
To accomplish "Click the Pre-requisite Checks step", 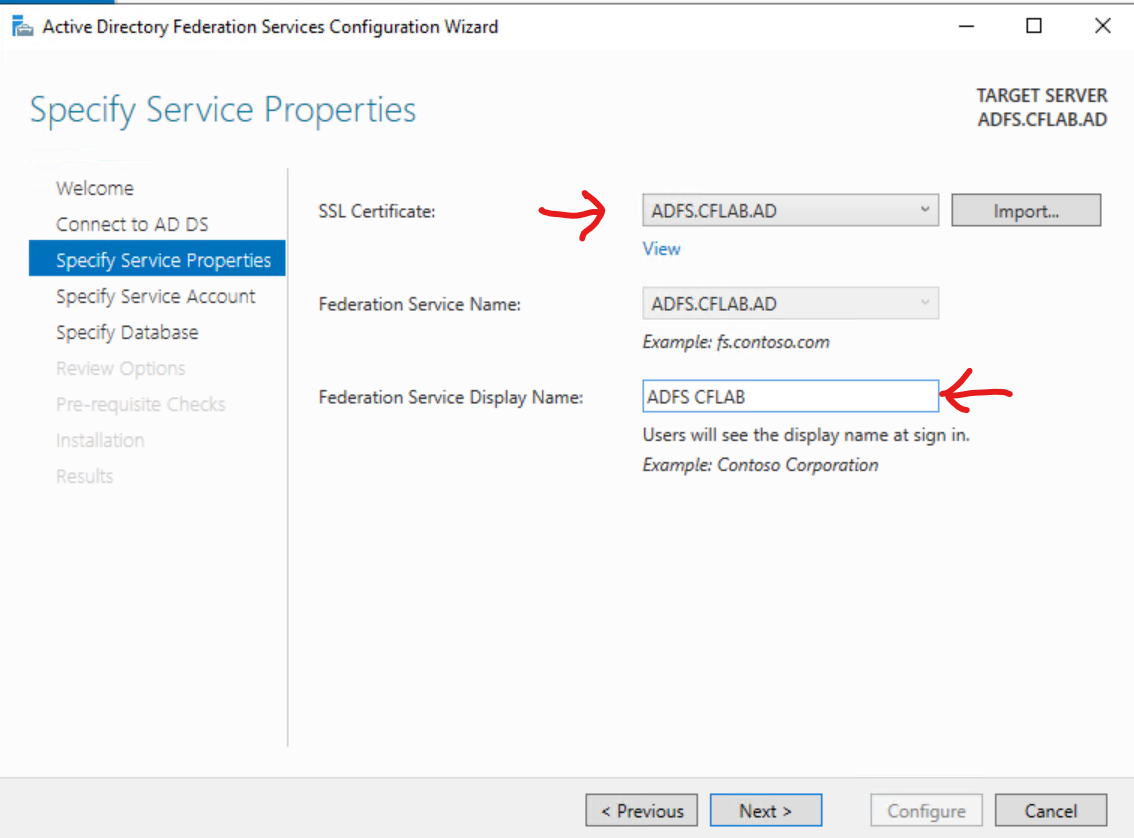I will tap(140, 404).
